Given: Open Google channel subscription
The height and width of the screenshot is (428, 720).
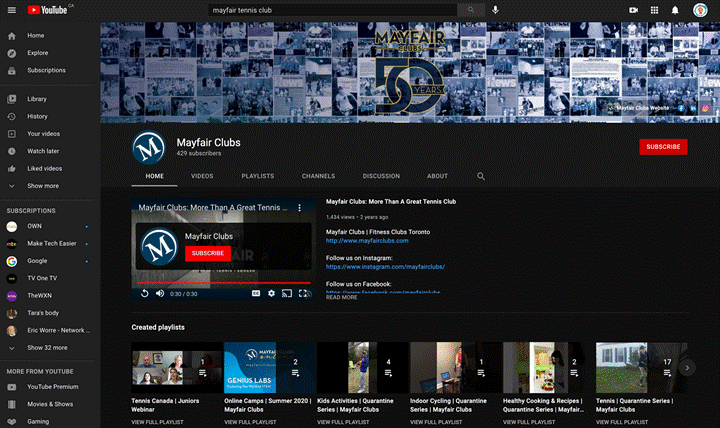Looking at the screenshot, I should [48, 261].
